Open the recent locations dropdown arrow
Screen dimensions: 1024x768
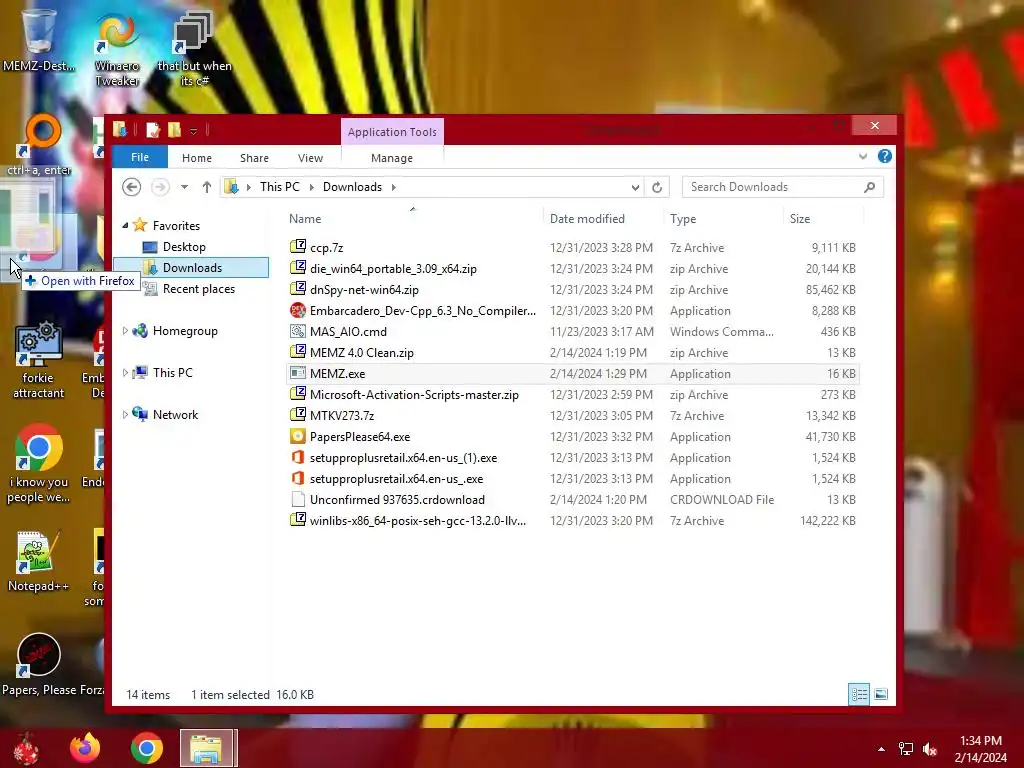point(185,187)
